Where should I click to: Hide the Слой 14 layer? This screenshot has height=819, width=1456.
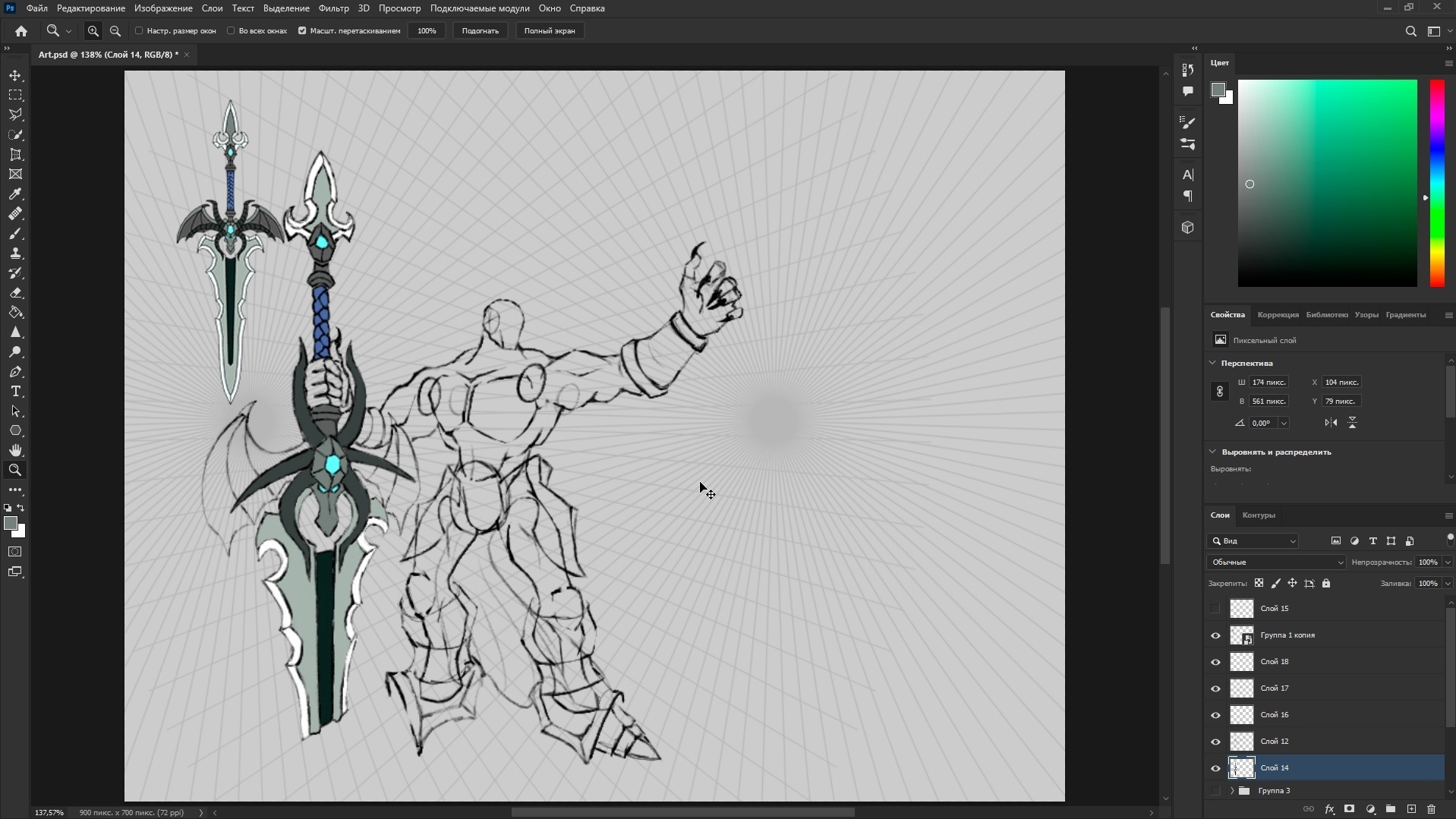pos(1215,768)
